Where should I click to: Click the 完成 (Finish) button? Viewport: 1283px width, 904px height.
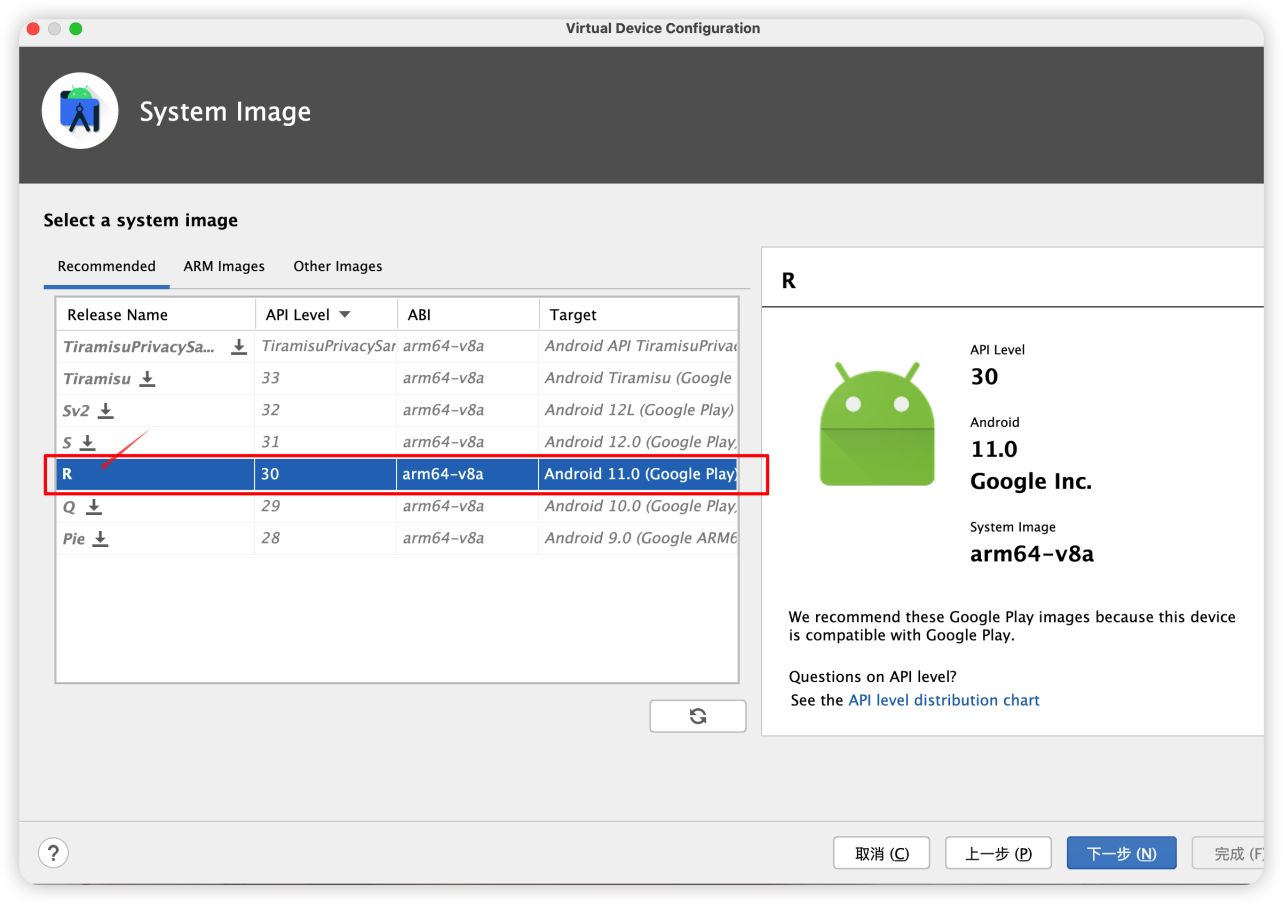[x=1228, y=853]
